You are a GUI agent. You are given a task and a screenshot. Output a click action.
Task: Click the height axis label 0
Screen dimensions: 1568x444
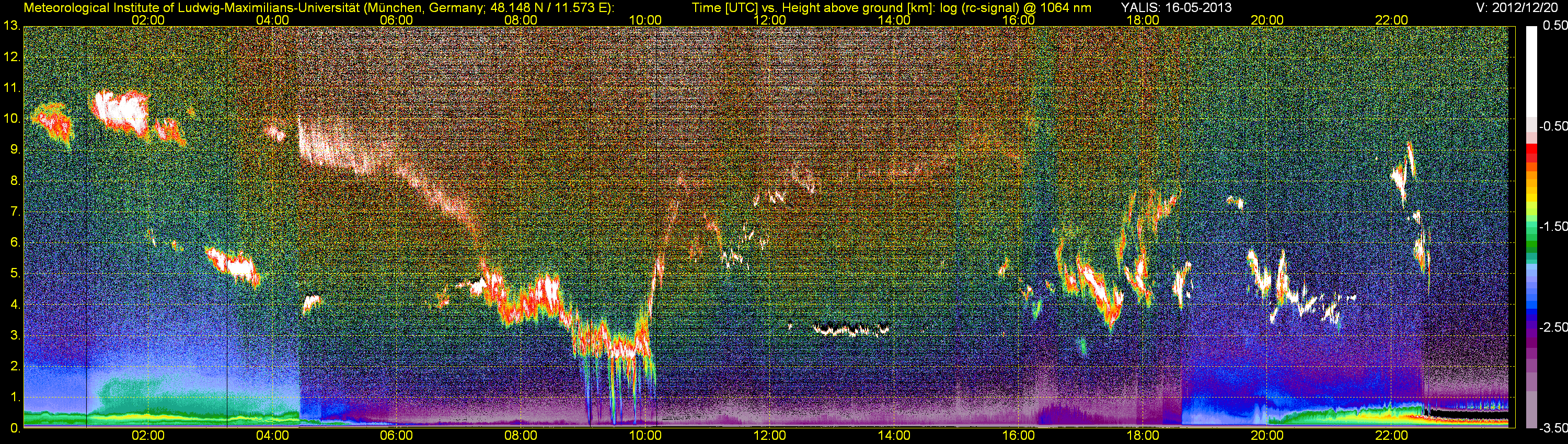[15, 428]
